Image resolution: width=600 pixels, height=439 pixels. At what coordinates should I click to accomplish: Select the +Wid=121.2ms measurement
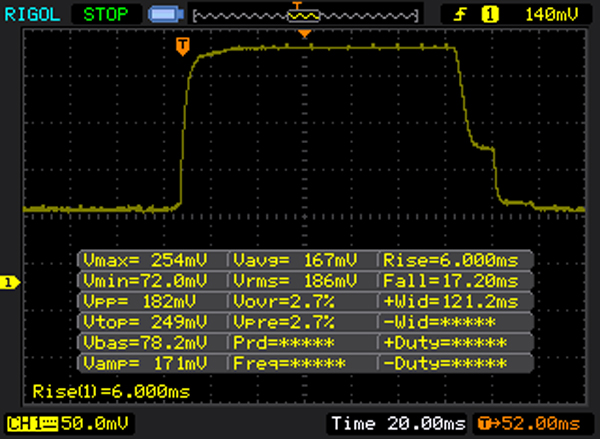pyautogui.click(x=451, y=302)
